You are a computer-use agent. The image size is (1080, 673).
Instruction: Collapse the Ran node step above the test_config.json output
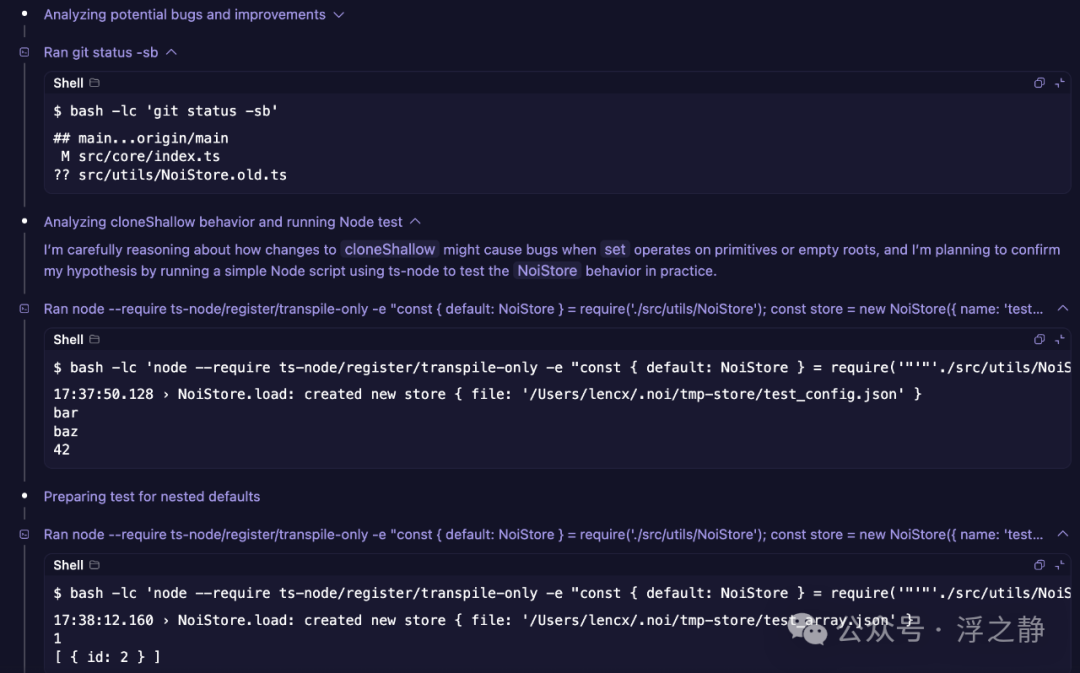point(1062,309)
